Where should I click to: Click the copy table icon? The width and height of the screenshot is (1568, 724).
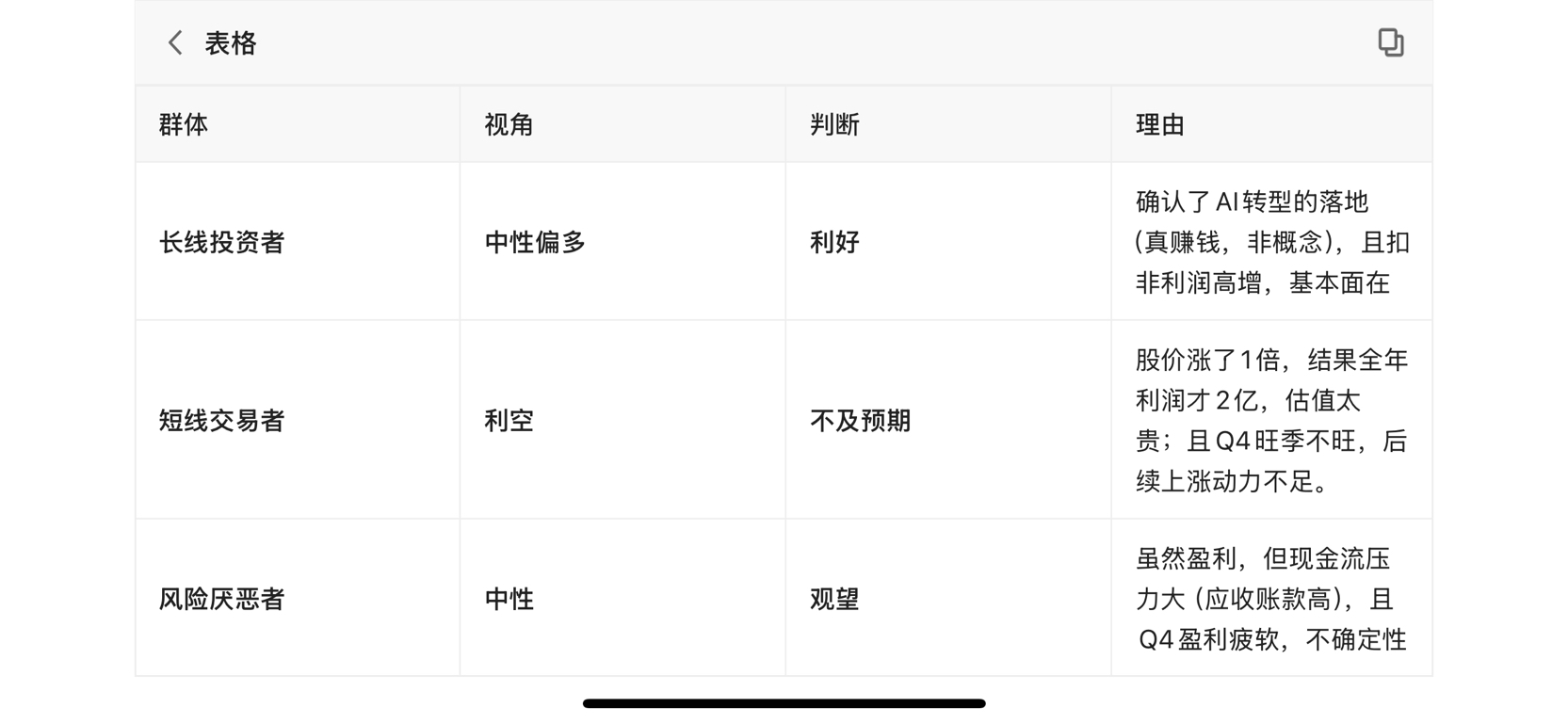(1390, 42)
